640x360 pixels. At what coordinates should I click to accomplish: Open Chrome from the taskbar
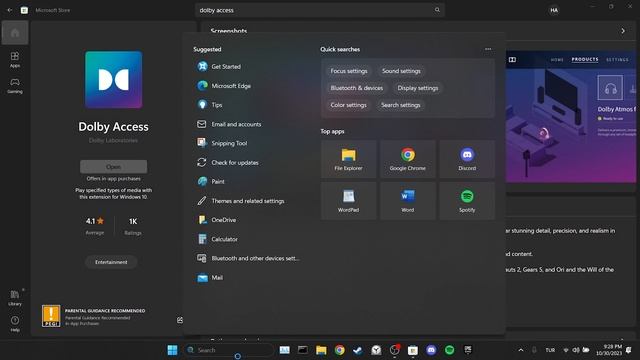pos(340,350)
